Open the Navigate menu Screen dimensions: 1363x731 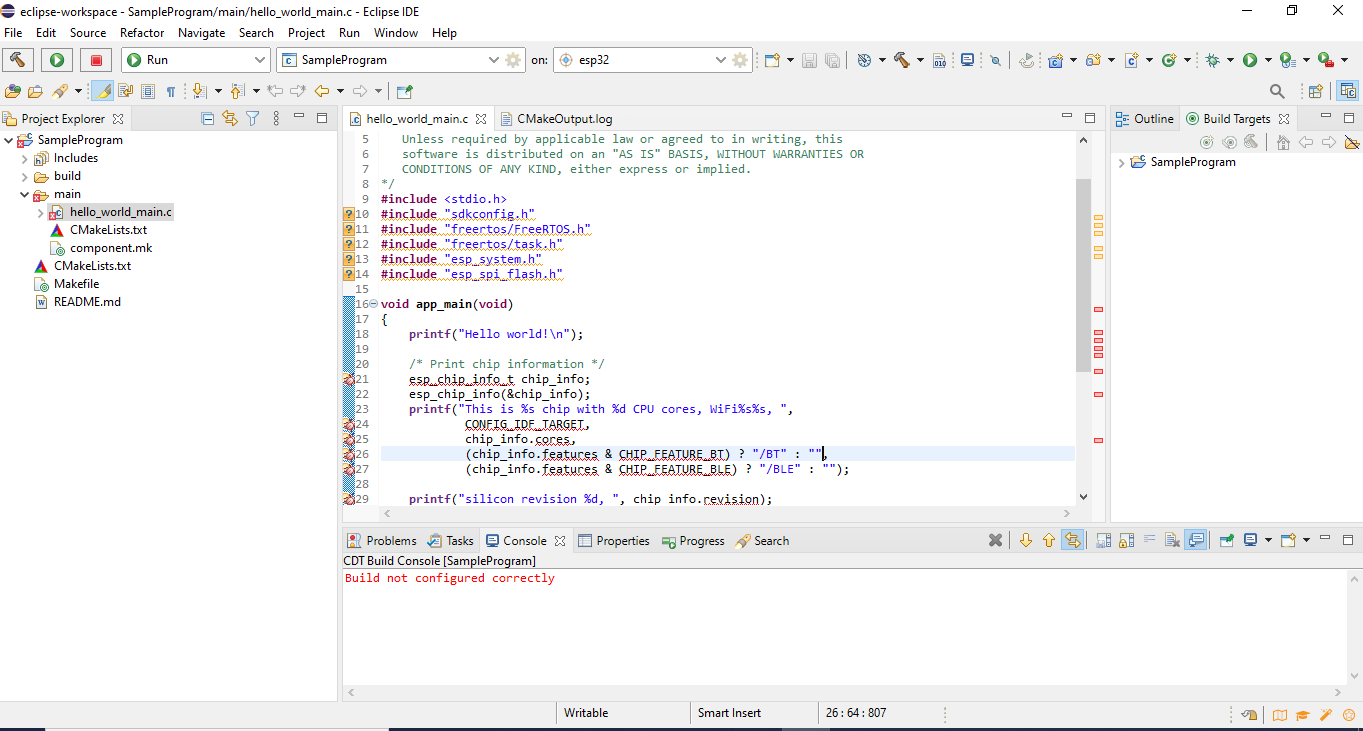pos(202,32)
